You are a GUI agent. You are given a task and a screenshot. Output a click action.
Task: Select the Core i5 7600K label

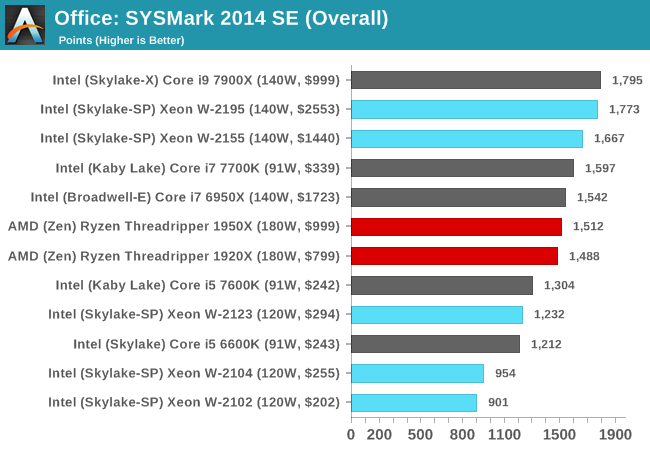tap(198, 285)
